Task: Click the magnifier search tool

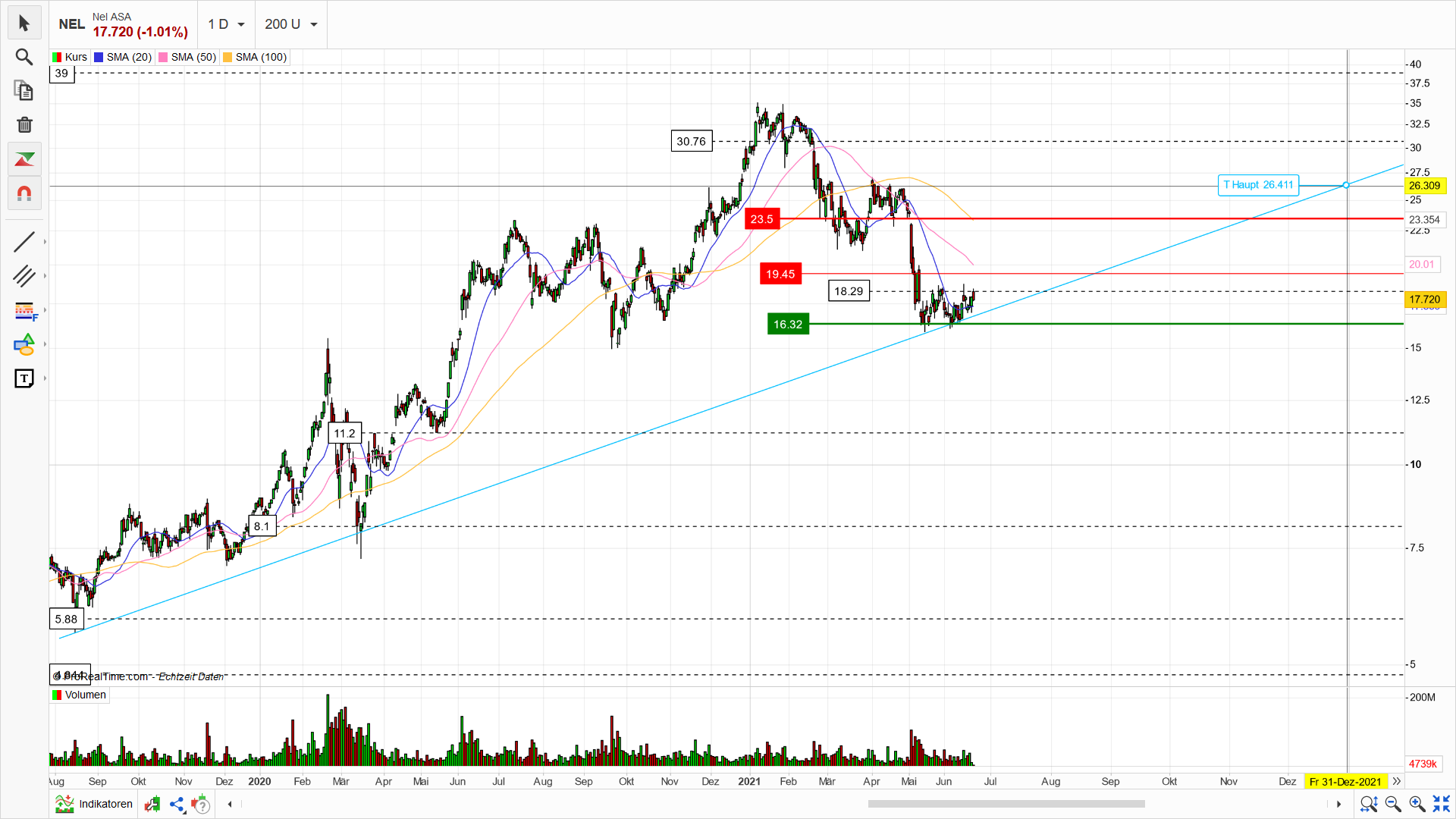Action: coord(24,57)
